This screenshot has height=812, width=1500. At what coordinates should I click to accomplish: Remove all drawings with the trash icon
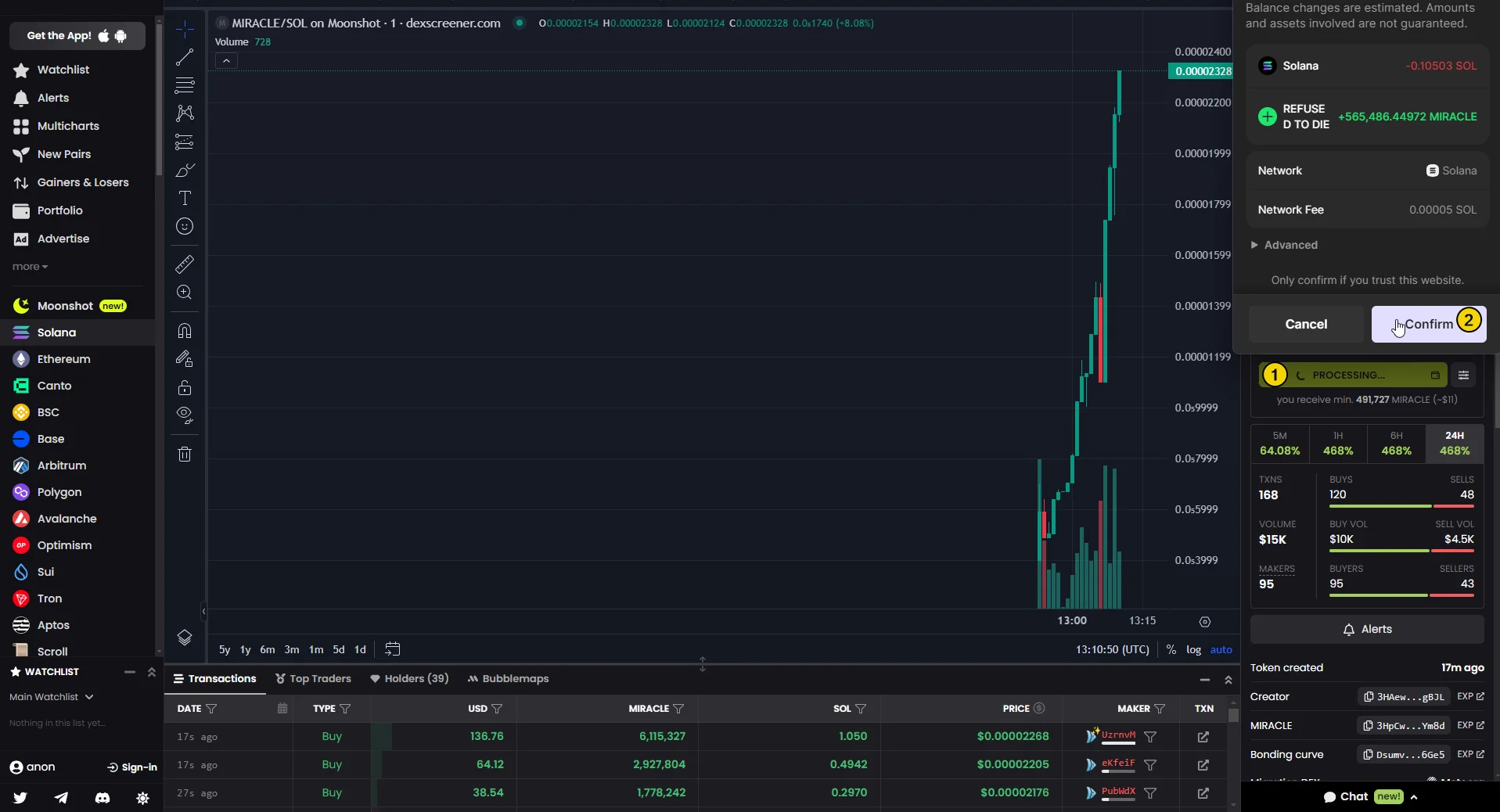click(x=185, y=454)
